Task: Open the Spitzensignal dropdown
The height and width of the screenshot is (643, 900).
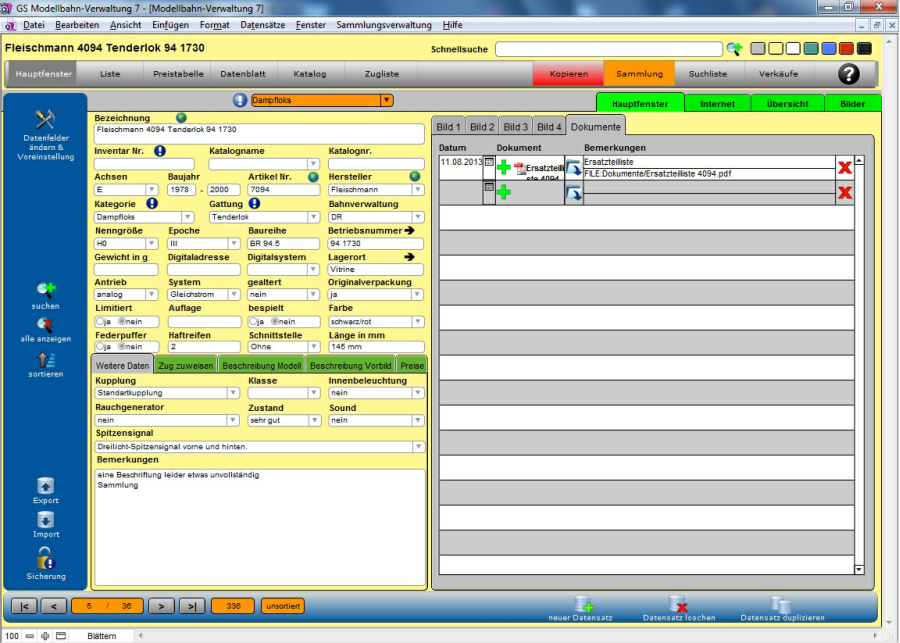Action: pyautogui.click(x=418, y=447)
